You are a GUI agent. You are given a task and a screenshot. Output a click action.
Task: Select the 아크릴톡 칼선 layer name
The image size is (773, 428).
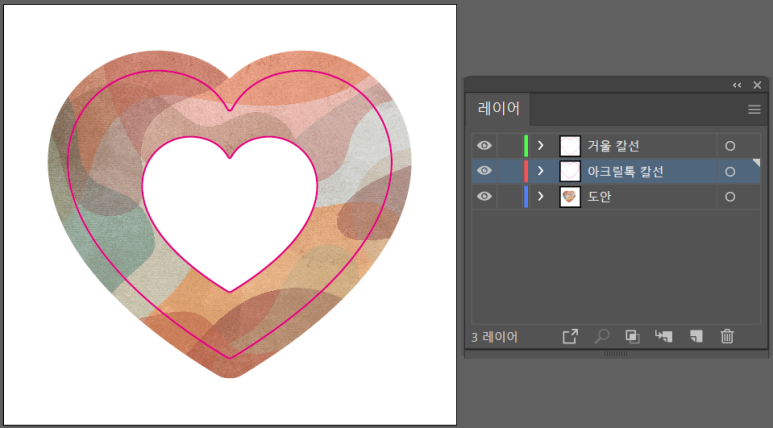625,172
